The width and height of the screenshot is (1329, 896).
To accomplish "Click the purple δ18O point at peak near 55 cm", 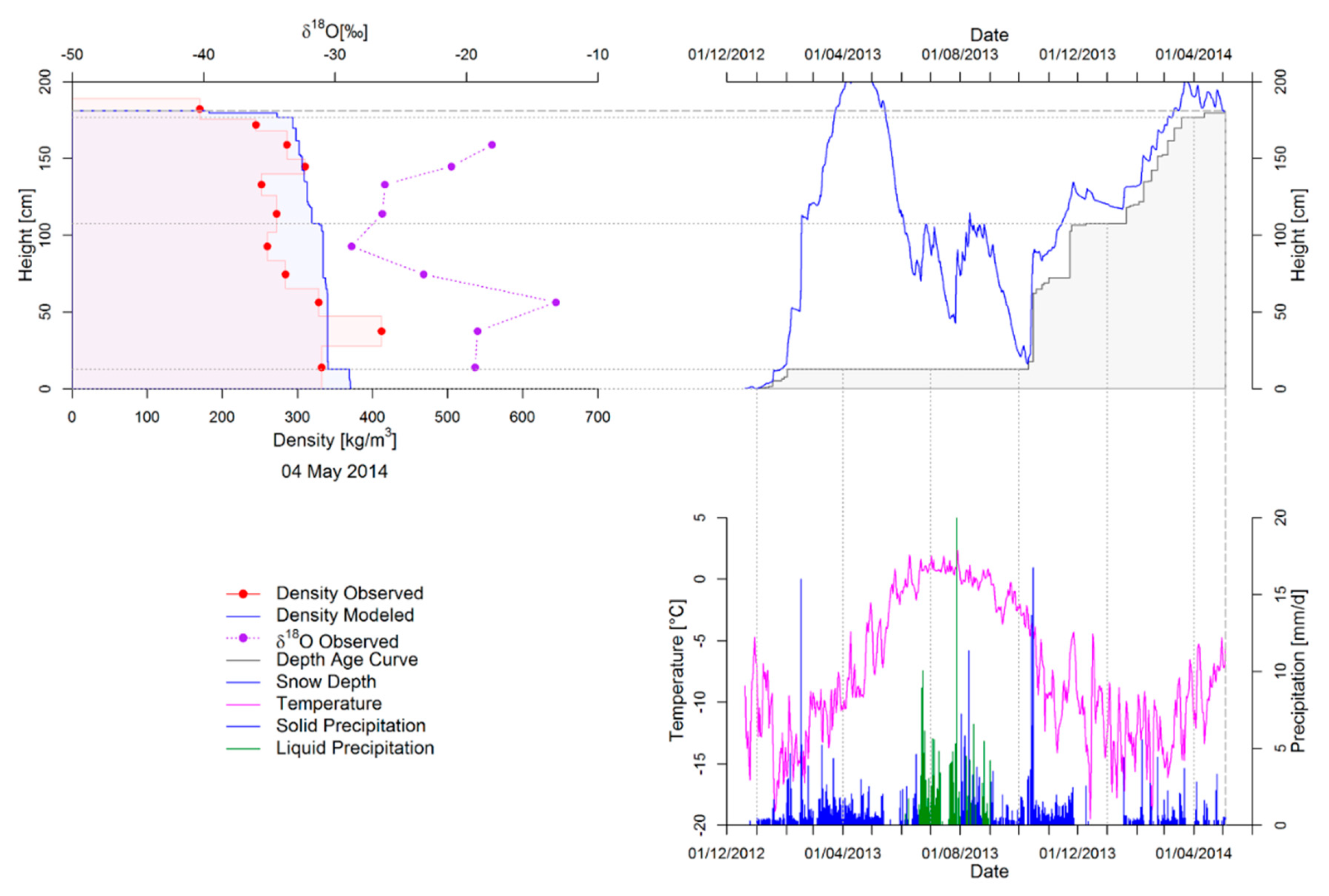I will [x=556, y=302].
